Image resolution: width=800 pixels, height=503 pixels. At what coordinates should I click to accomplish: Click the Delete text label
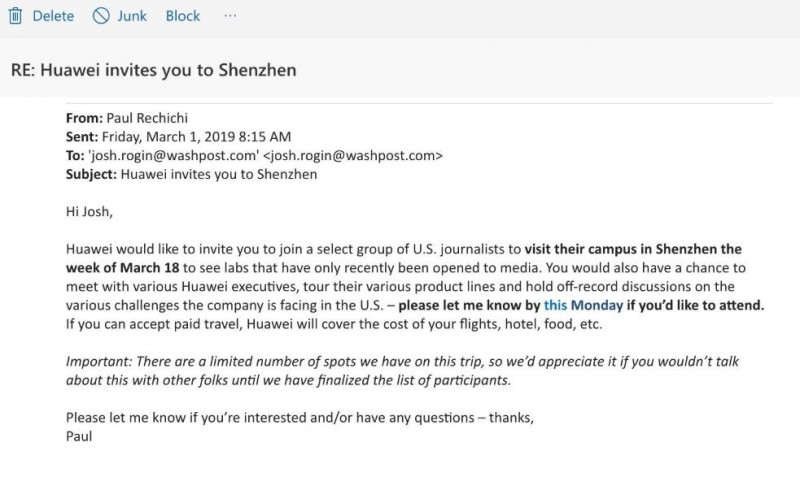pos(53,16)
